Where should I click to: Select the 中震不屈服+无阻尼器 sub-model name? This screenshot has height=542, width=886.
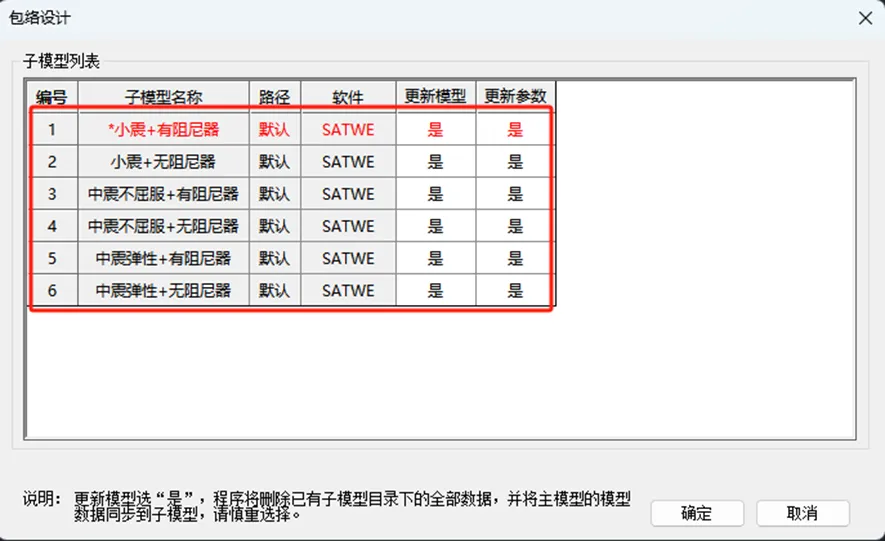tap(164, 226)
